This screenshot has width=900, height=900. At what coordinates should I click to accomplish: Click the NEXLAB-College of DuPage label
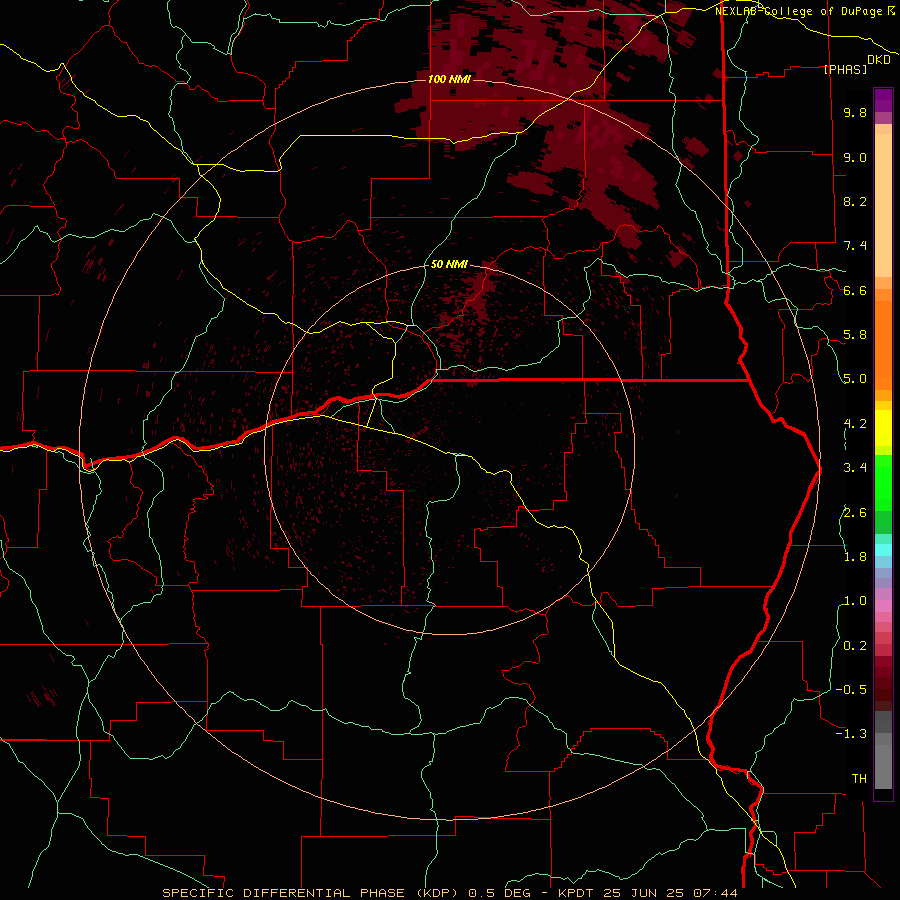coord(798,11)
